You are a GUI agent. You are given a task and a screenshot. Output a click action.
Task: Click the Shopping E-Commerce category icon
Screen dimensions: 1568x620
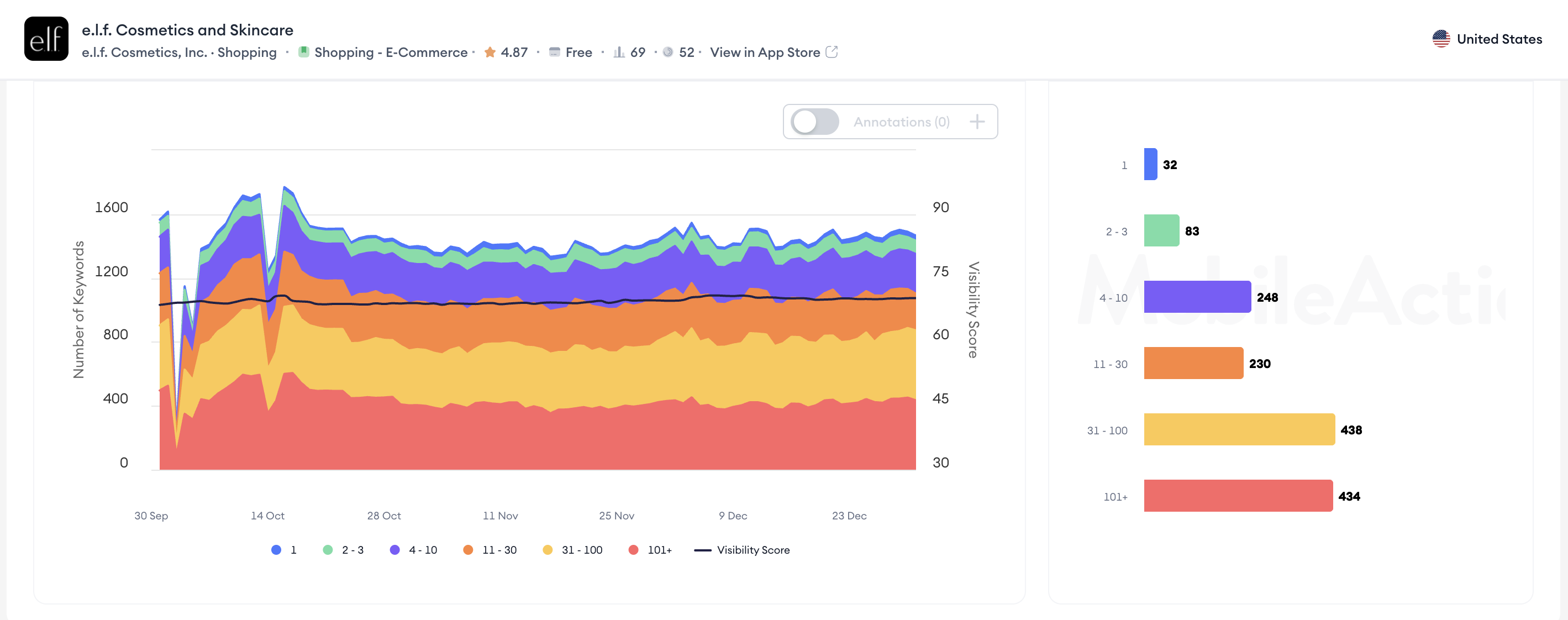[303, 52]
